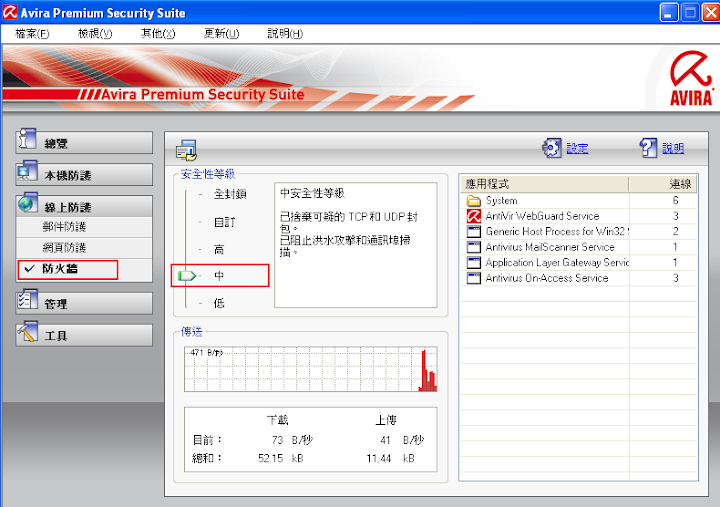Click the AVIRA umbrella logo
Screen dimensions: 720x507
click(x=691, y=78)
